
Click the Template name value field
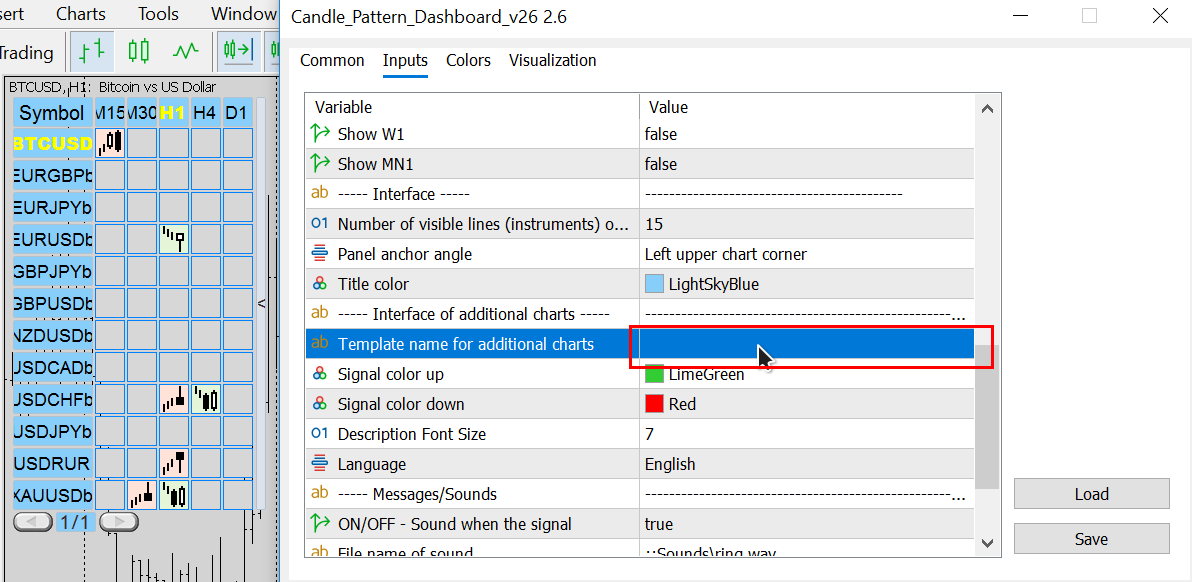[806, 344]
